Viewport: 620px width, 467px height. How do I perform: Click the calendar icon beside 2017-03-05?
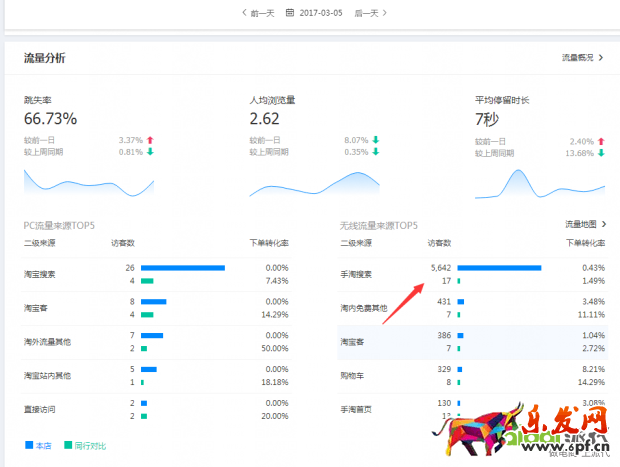coord(290,13)
